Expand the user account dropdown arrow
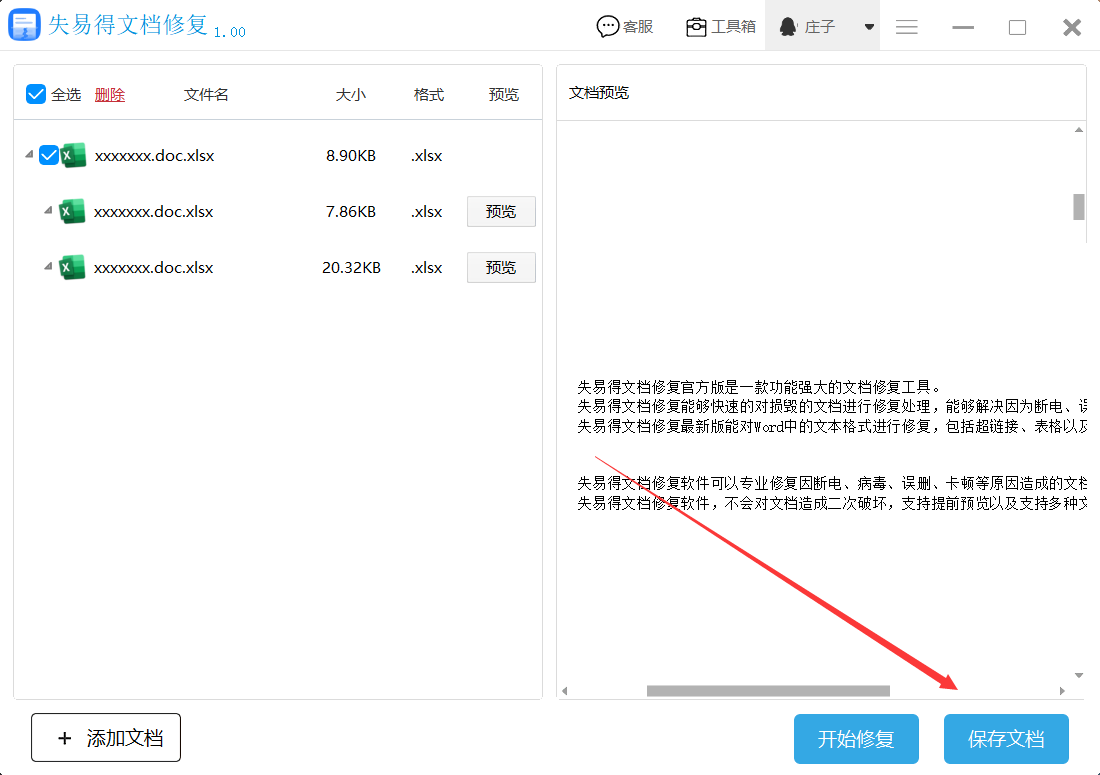The height and width of the screenshot is (775, 1100). click(x=869, y=27)
